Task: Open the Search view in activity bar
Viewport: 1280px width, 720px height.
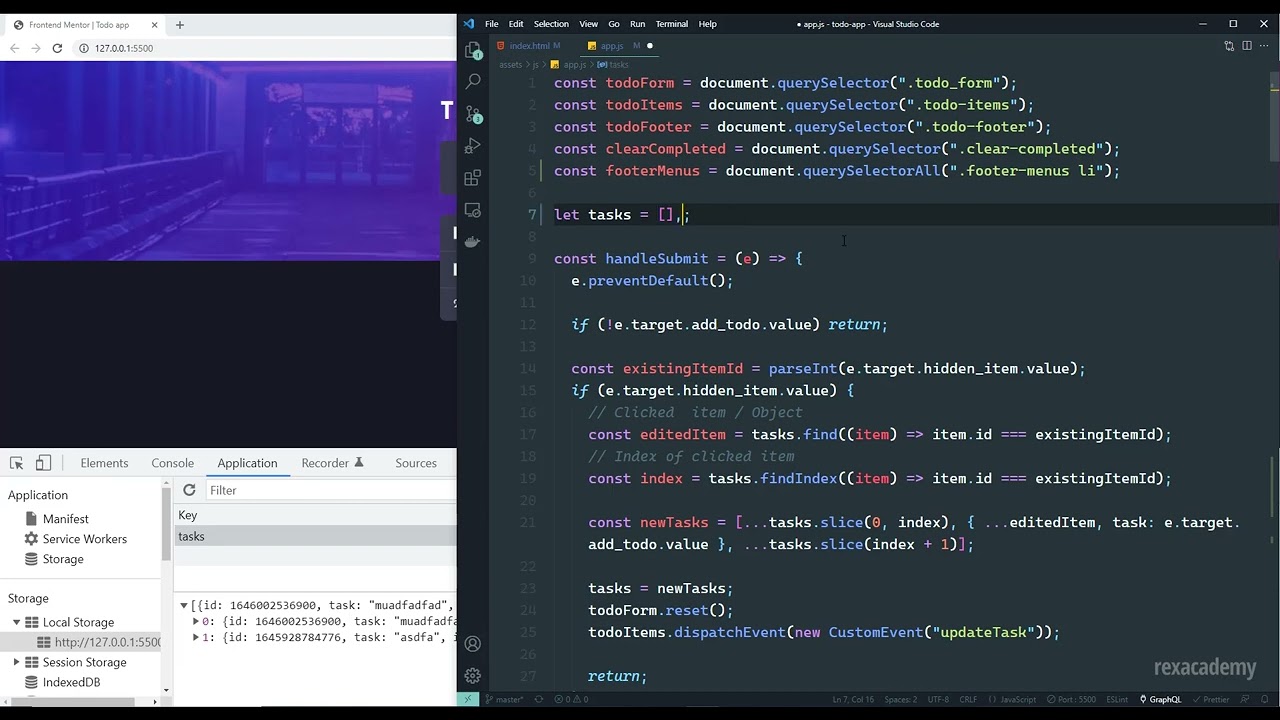Action: (473, 81)
